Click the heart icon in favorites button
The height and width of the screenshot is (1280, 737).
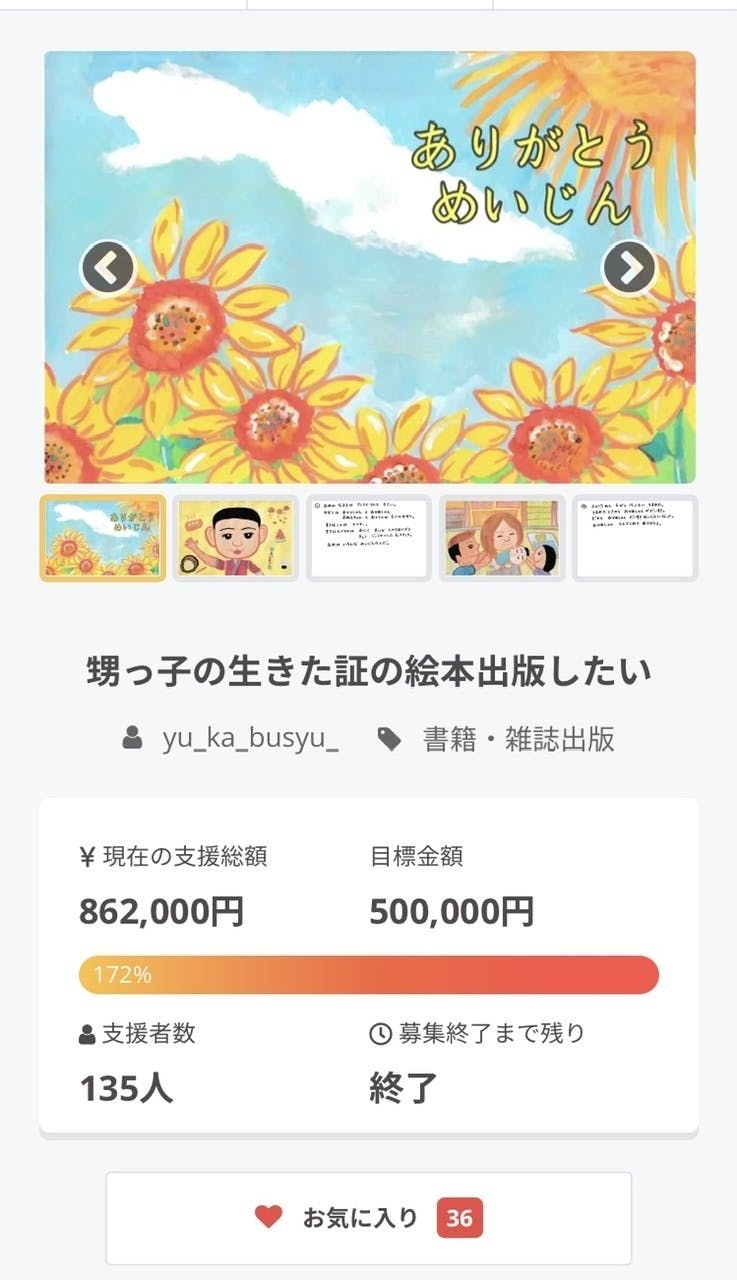268,1217
